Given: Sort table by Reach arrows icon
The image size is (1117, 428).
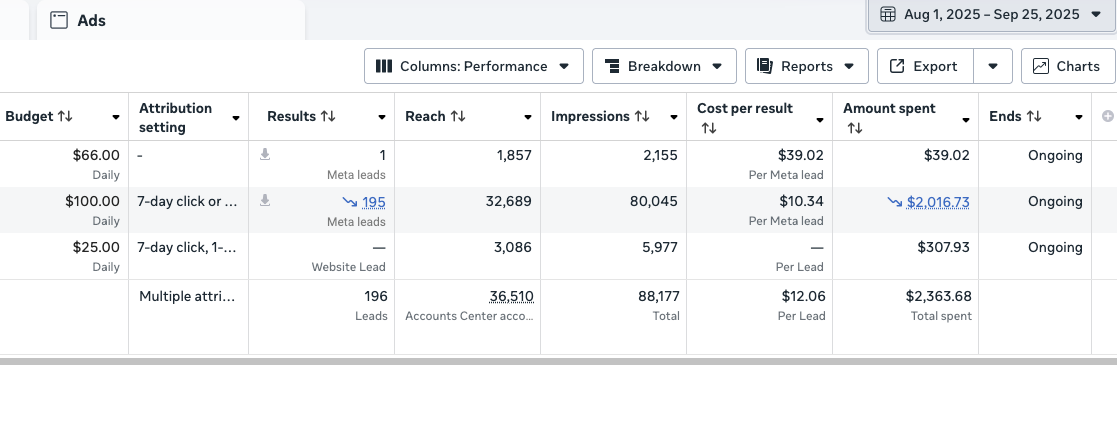Looking at the screenshot, I should (458, 117).
